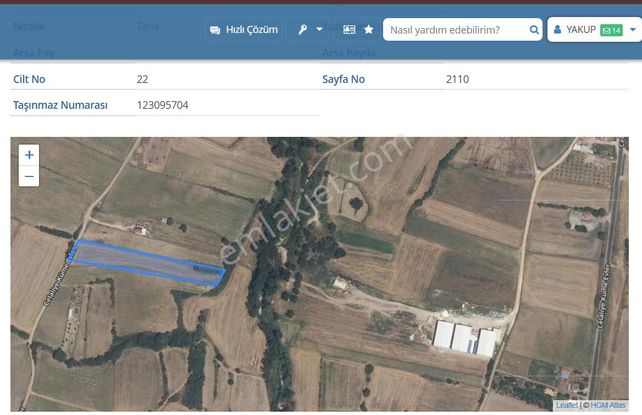Select the Taşınmaz Numarası value 123095704
The height and width of the screenshot is (415, 642).
click(x=163, y=105)
